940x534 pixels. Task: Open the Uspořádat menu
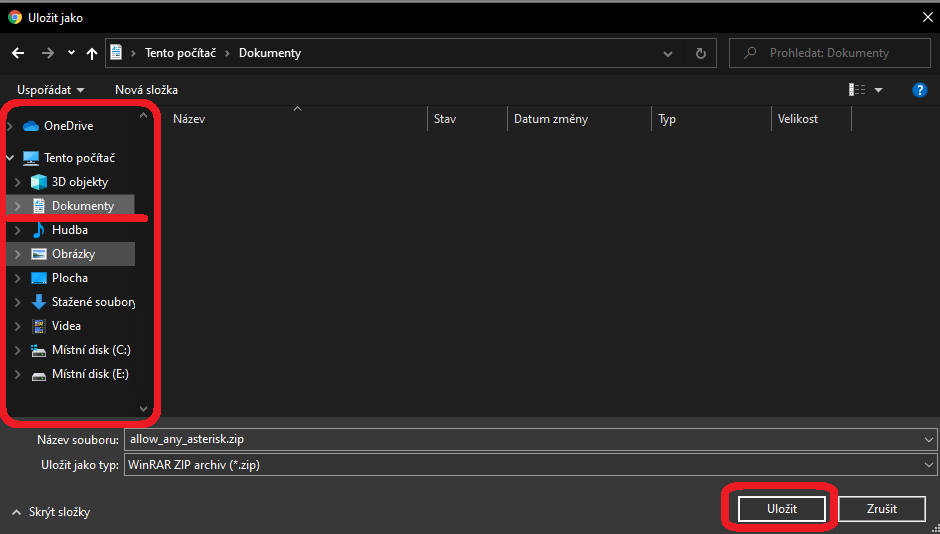[50, 90]
